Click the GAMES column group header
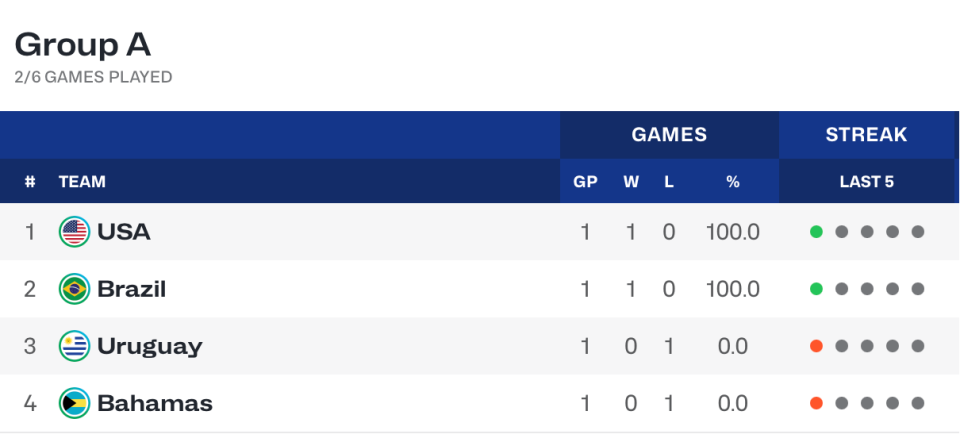 669,134
